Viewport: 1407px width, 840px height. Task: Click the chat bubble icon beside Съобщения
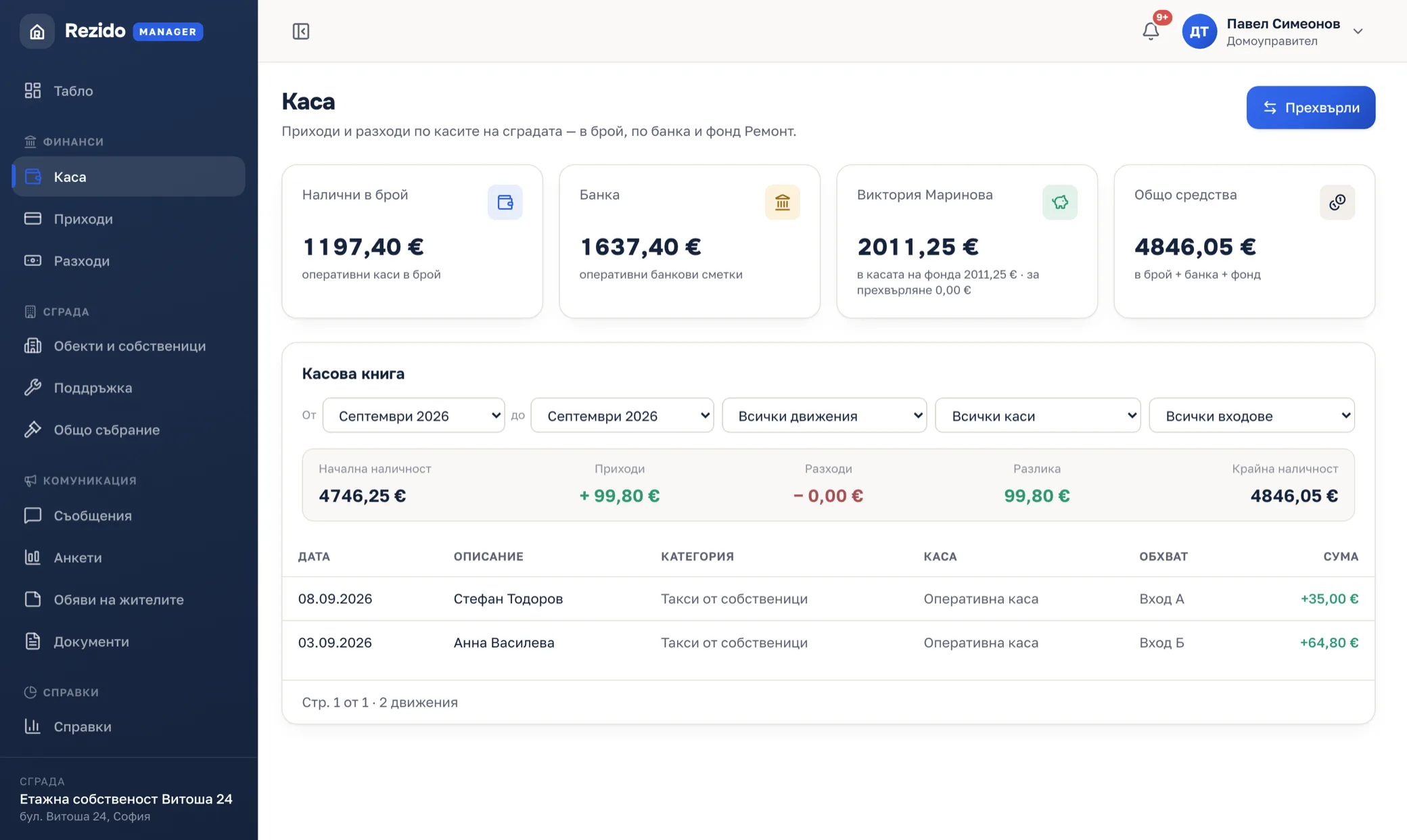click(32, 515)
